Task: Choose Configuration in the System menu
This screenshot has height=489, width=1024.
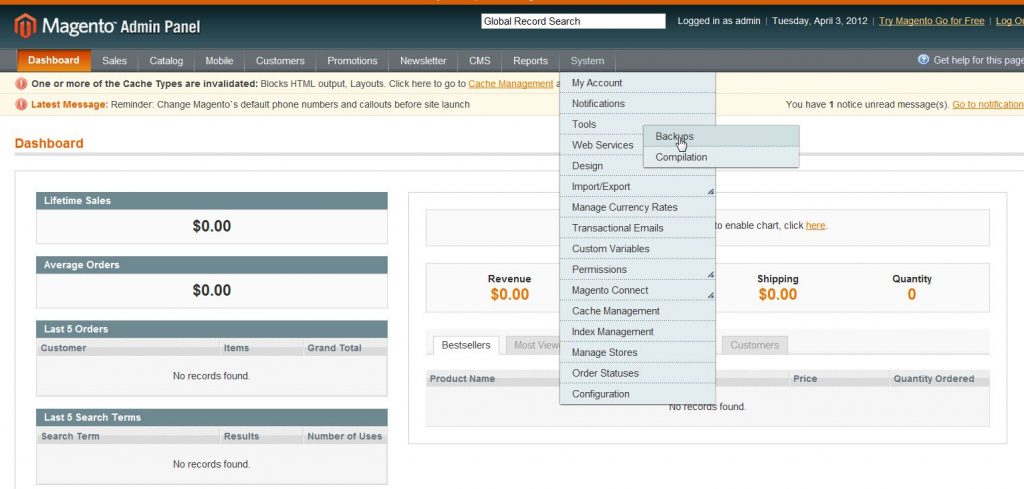Action: tap(600, 394)
